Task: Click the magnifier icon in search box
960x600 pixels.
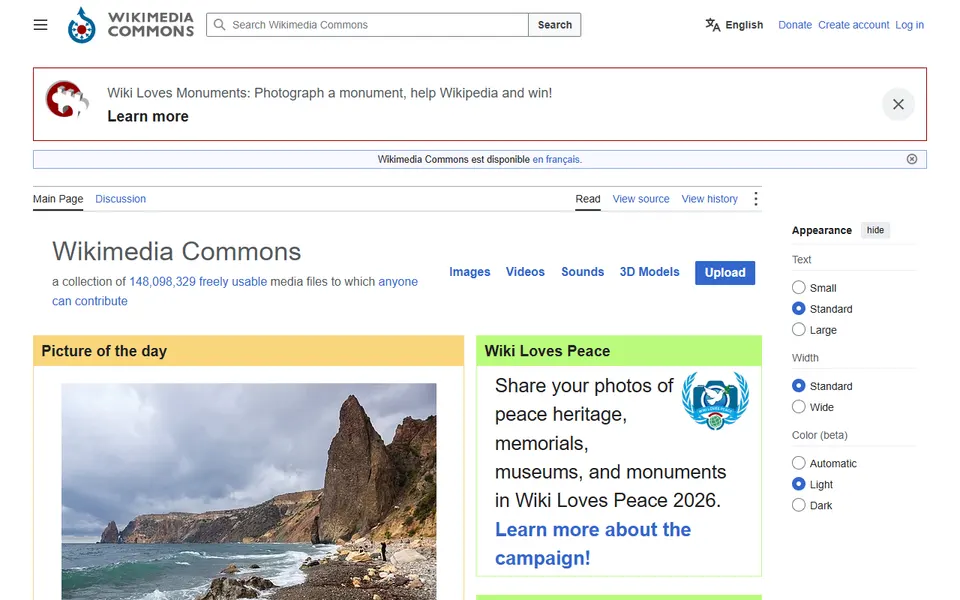Action: coord(219,25)
